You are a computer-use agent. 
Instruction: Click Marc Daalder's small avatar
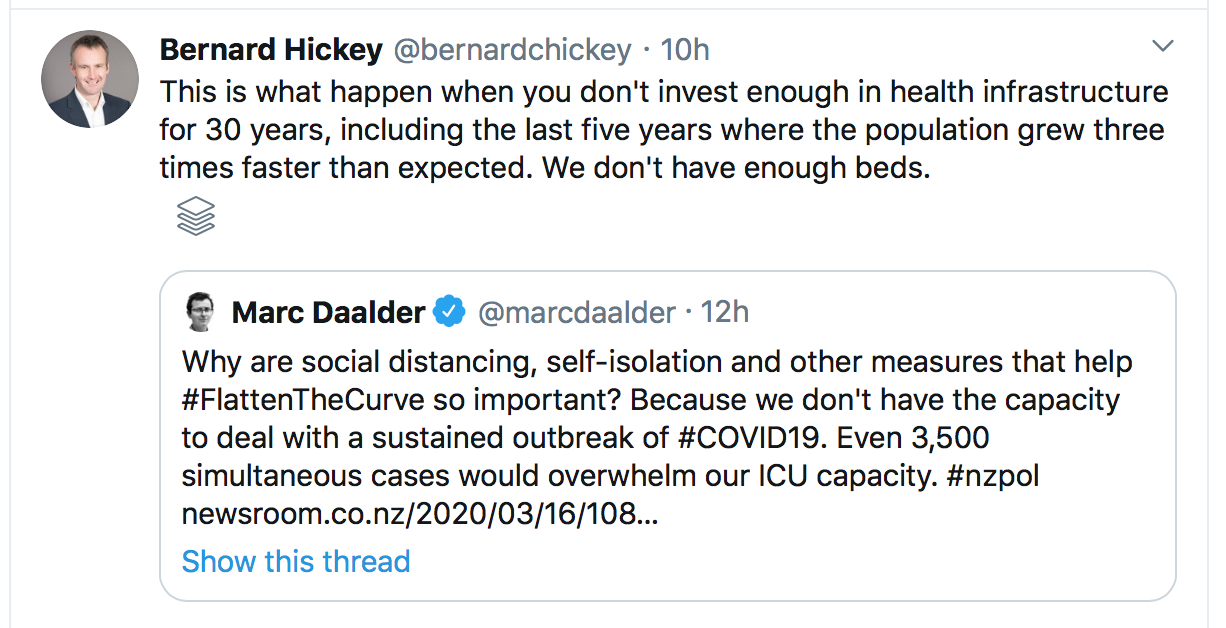pyautogui.click(x=201, y=313)
